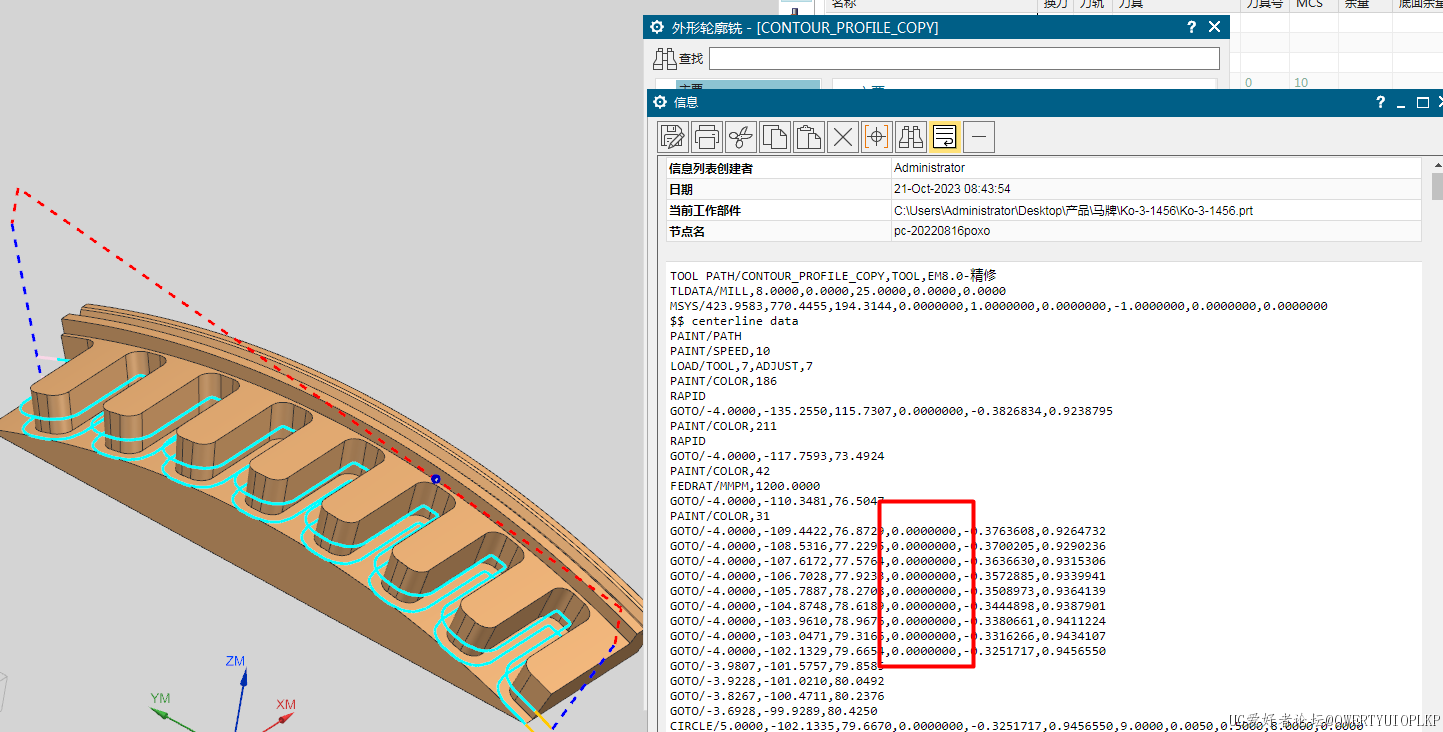Close the 外形轮廓铣 dialog

pos(1214,27)
